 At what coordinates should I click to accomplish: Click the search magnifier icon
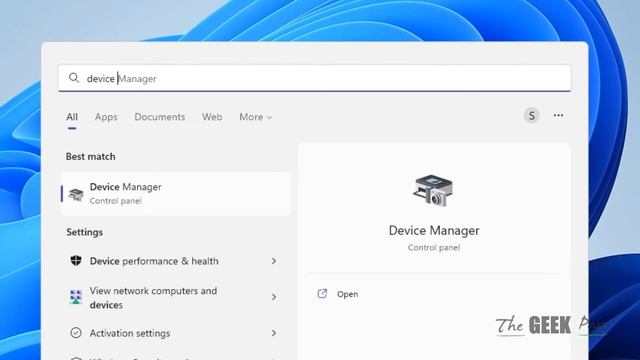[74, 78]
